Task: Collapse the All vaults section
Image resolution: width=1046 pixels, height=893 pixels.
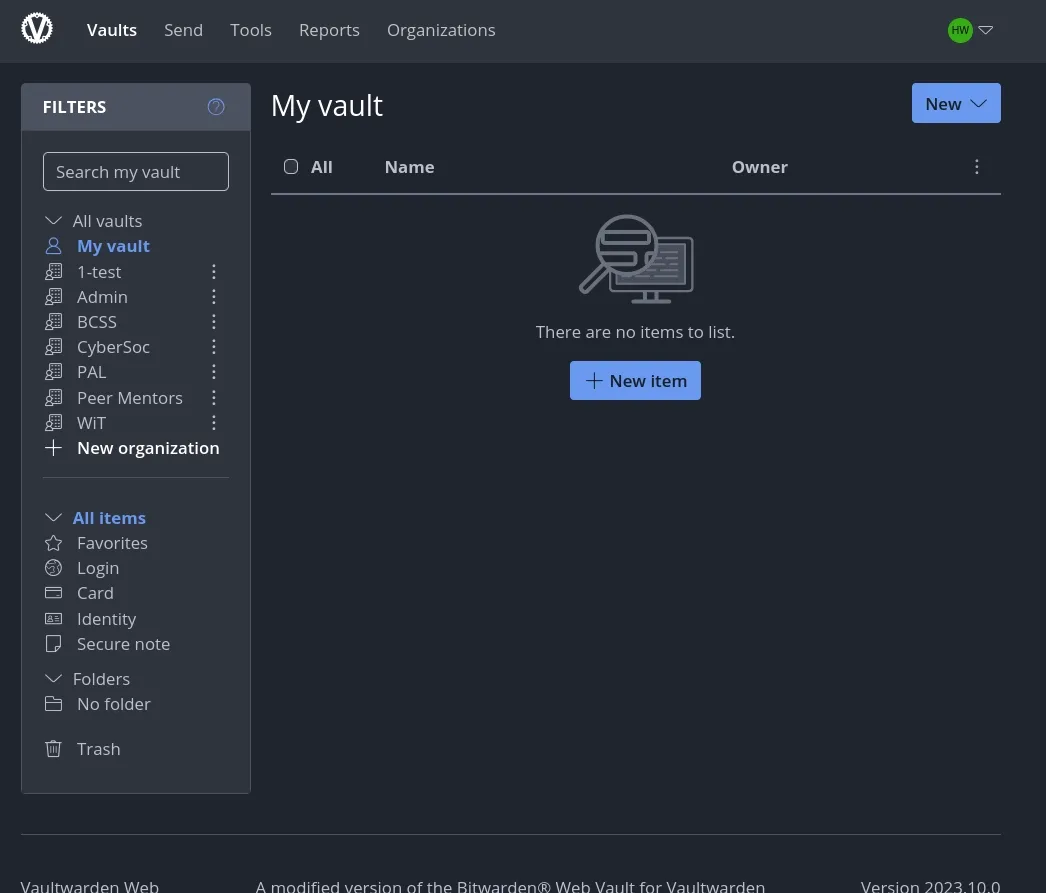Action: click(x=53, y=220)
